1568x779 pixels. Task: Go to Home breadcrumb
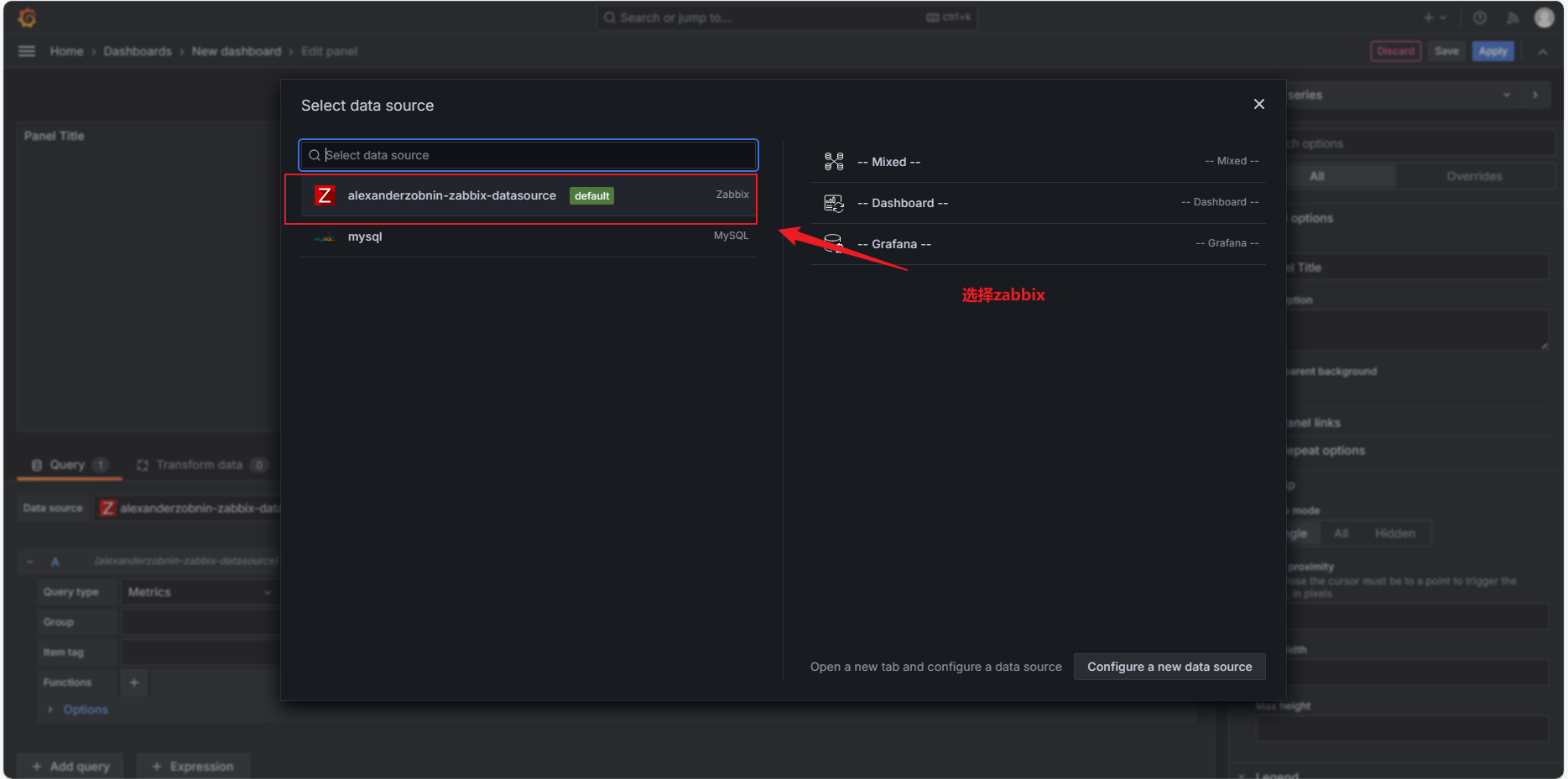click(66, 51)
